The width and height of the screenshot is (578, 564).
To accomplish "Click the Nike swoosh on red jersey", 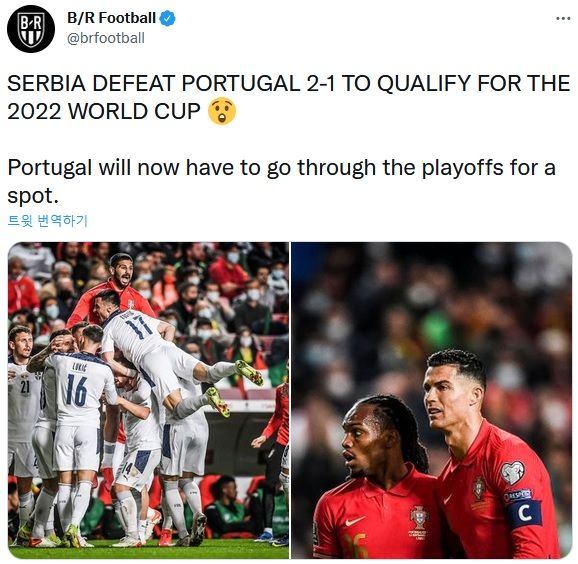I will pyautogui.click(x=355, y=521).
